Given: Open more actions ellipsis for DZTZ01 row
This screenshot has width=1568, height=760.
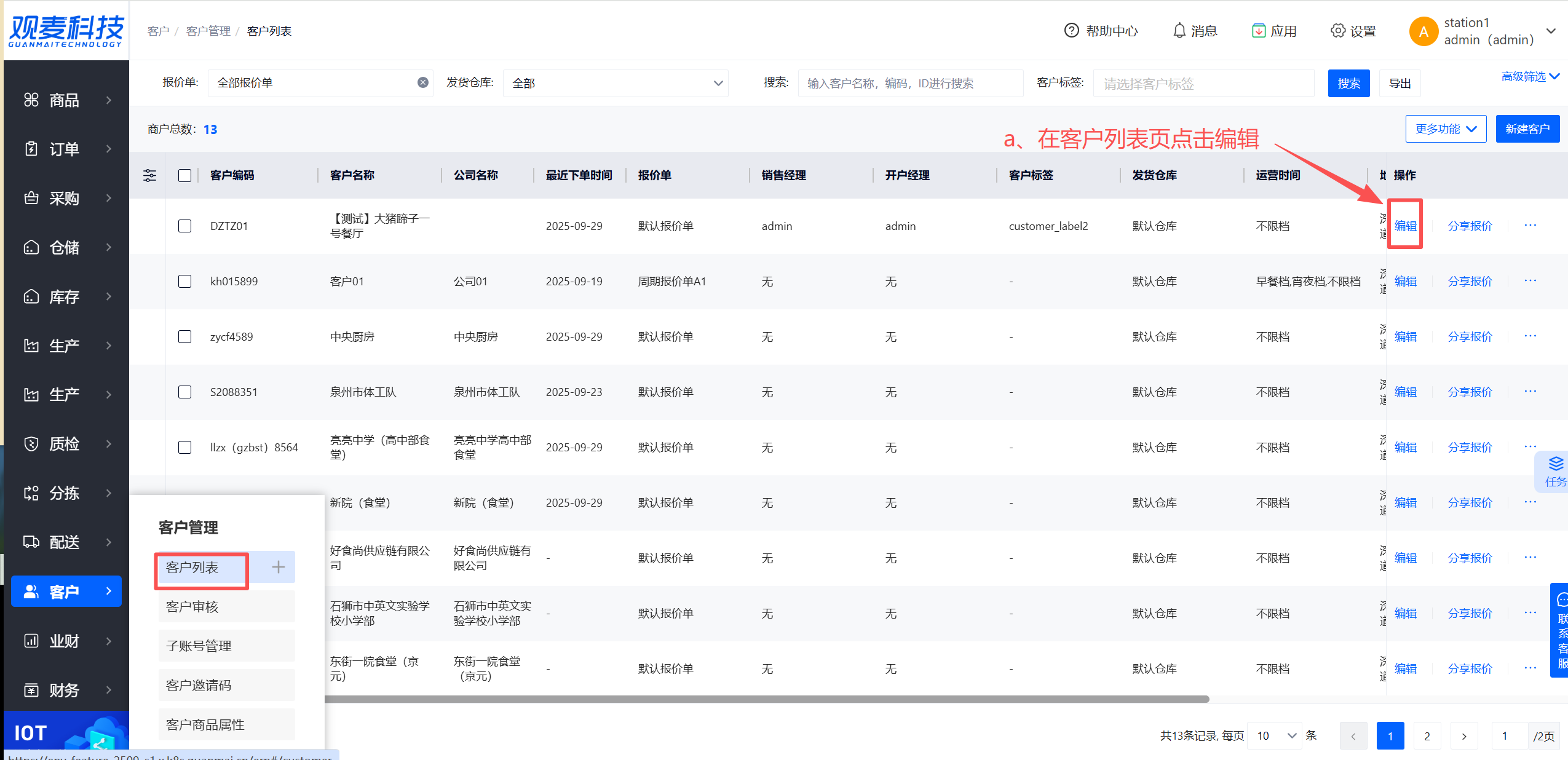Looking at the screenshot, I should tap(1530, 226).
